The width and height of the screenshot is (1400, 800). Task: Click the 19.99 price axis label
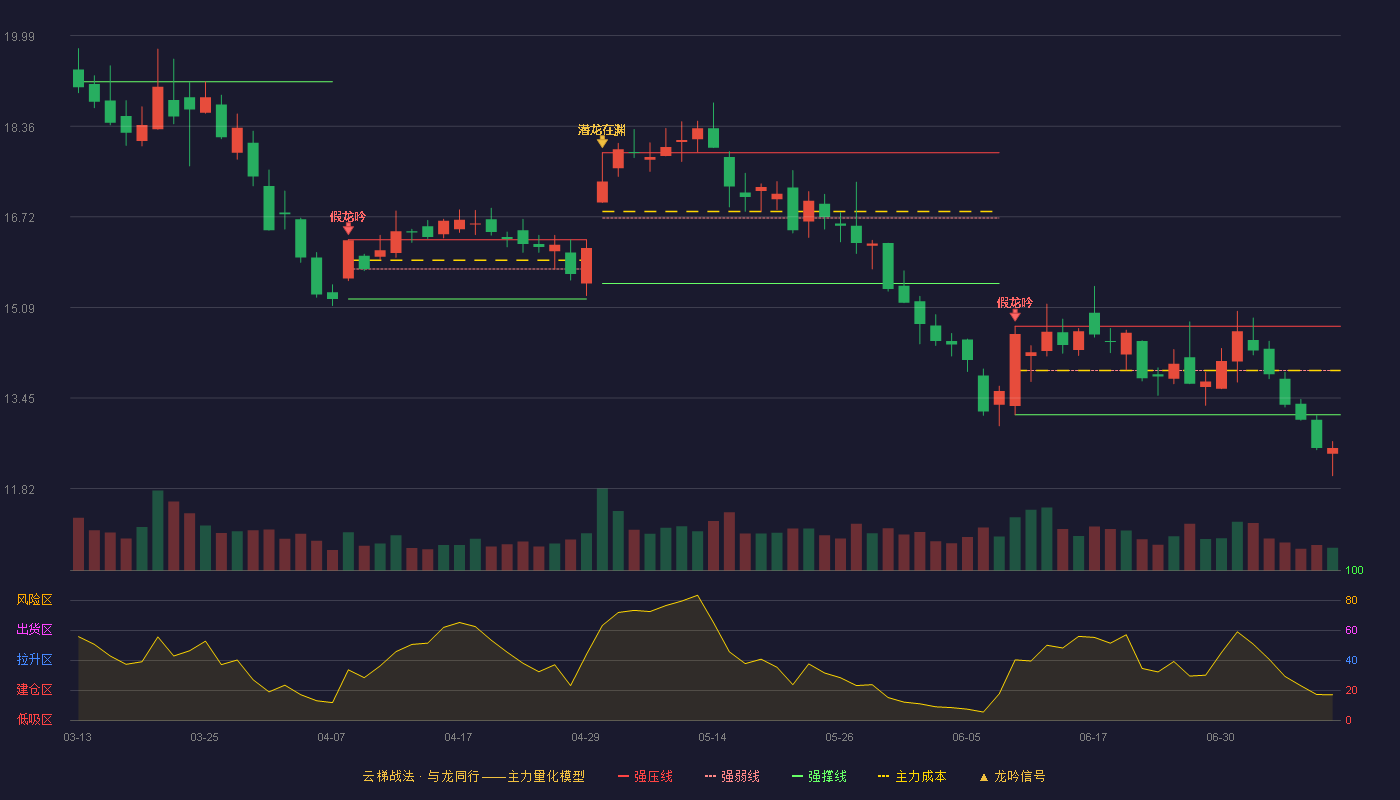point(19,37)
